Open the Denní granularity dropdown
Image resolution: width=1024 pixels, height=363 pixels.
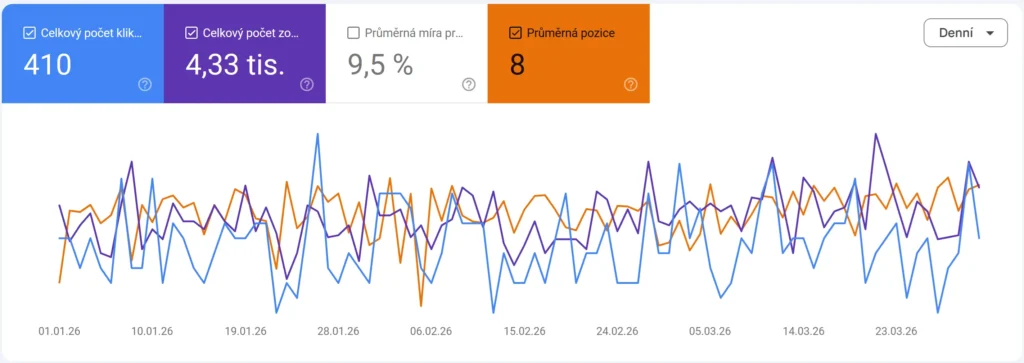965,33
